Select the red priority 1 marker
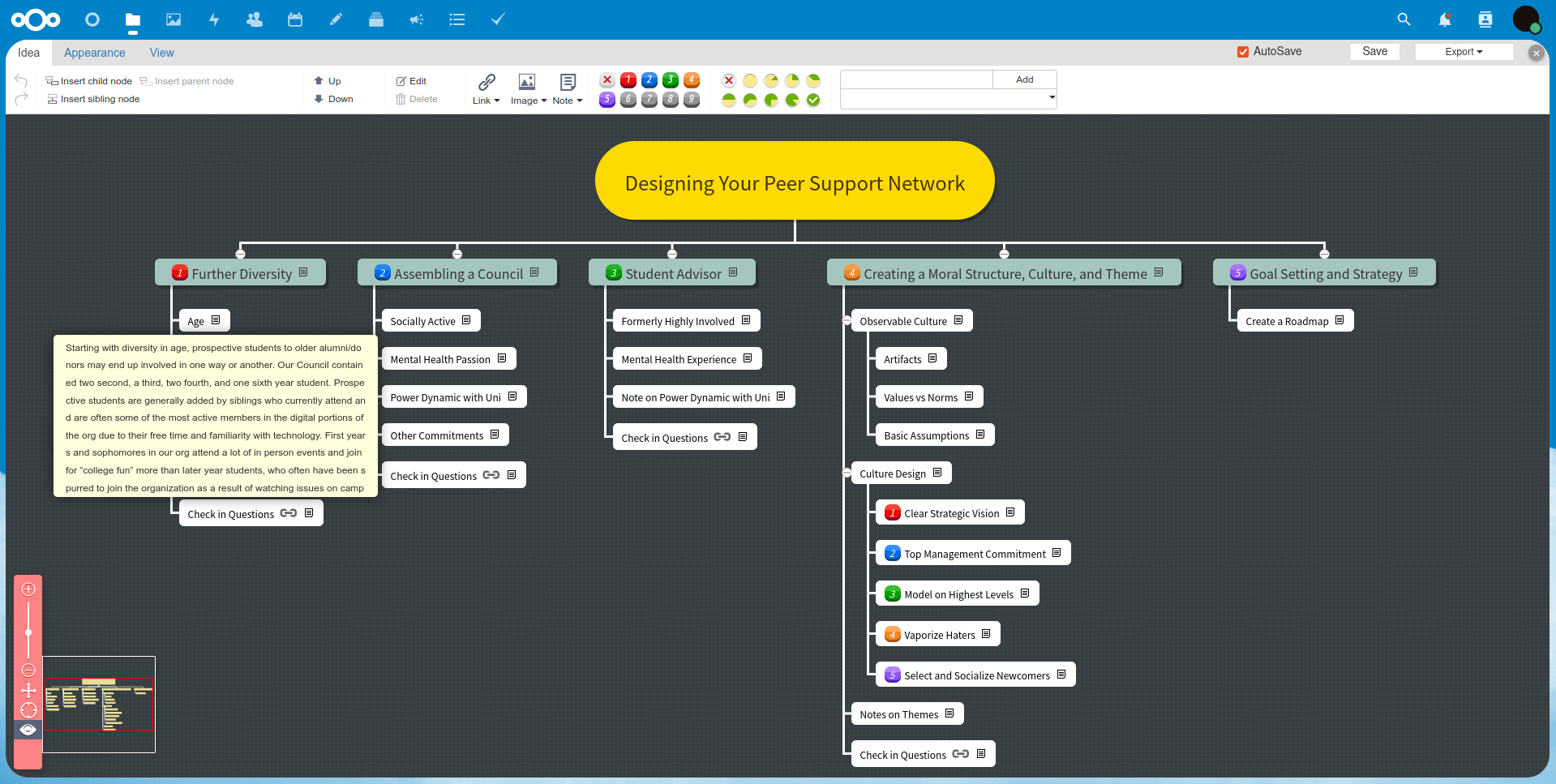Image resolution: width=1556 pixels, height=784 pixels. click(x=628, y=80)
